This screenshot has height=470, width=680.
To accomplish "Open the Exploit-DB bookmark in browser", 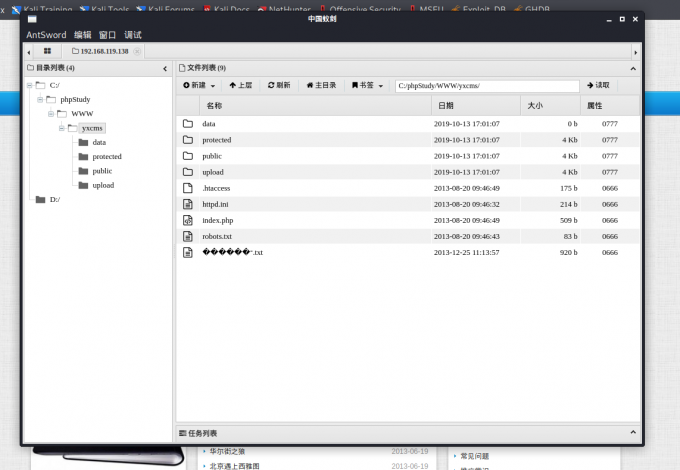I will 479,9.
